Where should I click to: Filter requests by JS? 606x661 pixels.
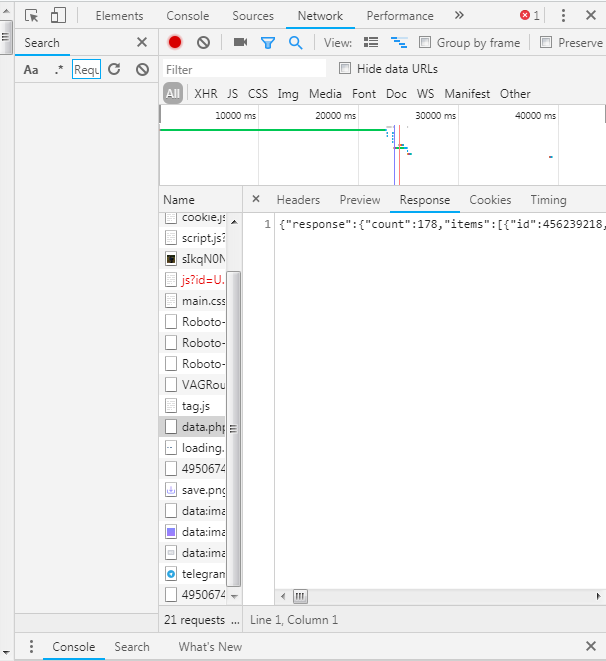[x=233, y=94]
